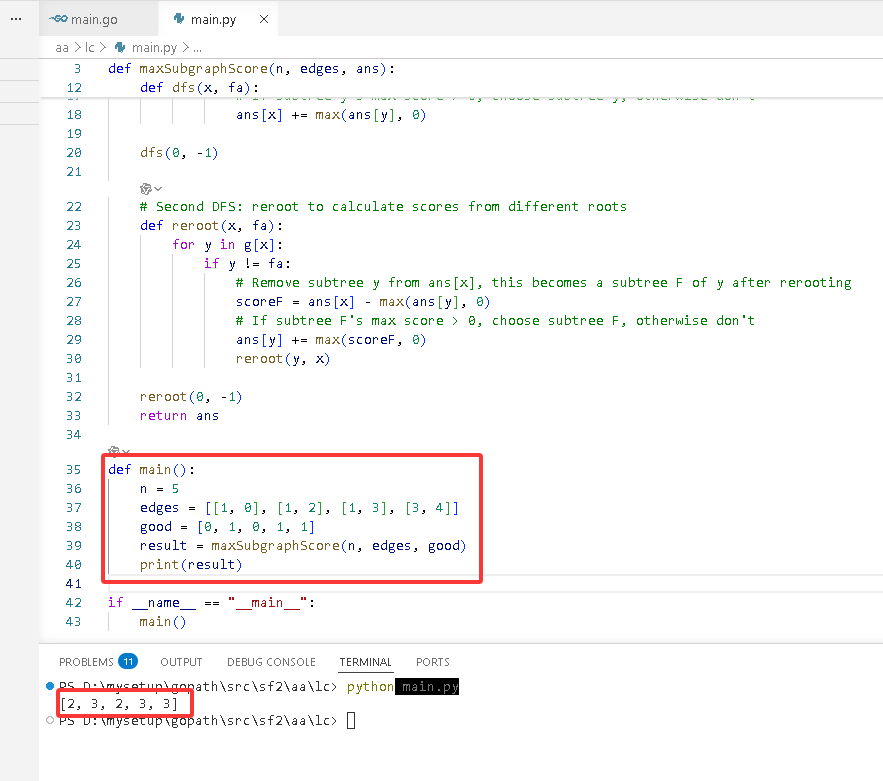Click 'ans[x] += max(ans[y], 0)' on line 18
This screenshot has width=883, height=781.
click(331, 115)
